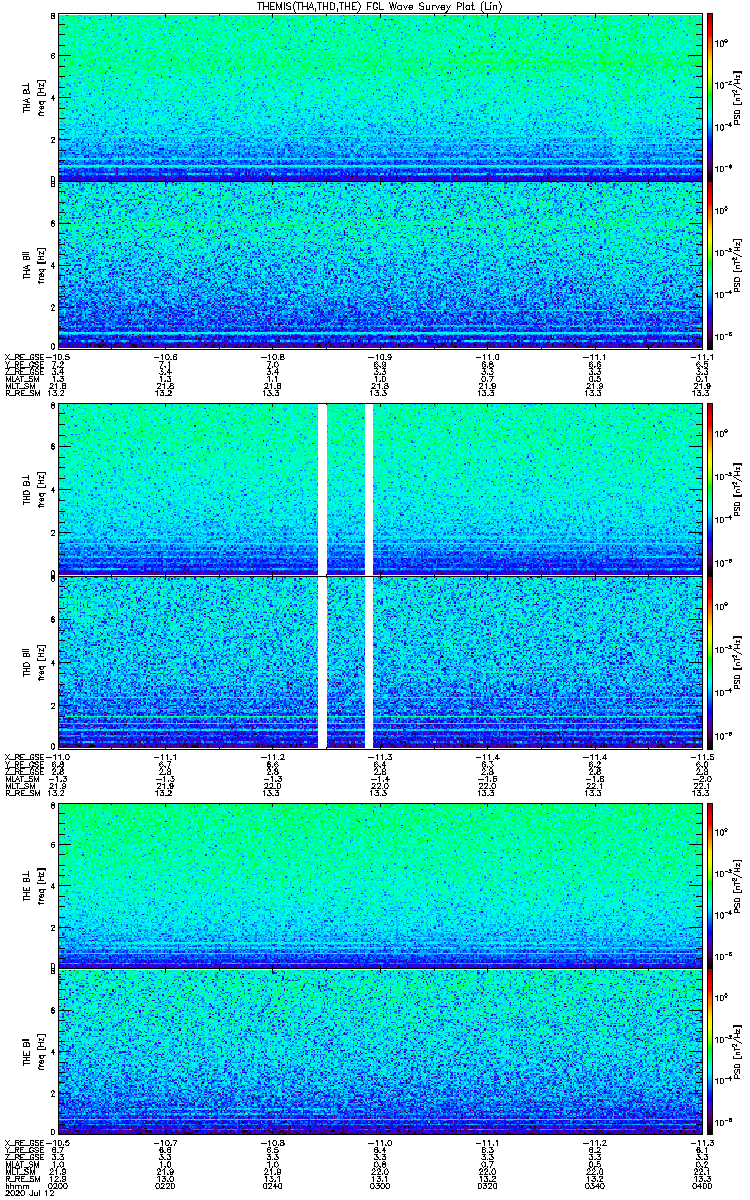750x1200 pixels.
Task: Click the -11.5 X_RE_GSE value under THD
Action: pyautogui.click(x=700, y=757)
